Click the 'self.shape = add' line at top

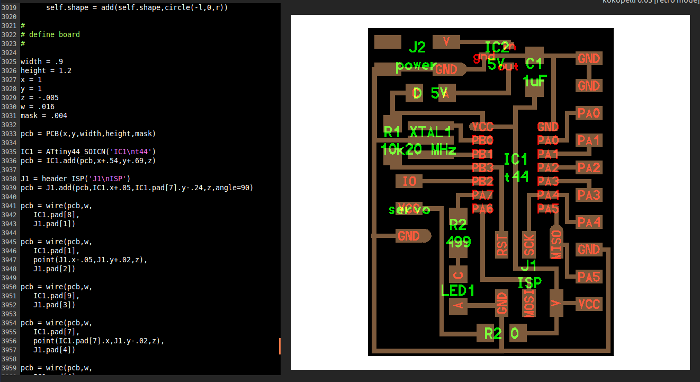point(137,8)
